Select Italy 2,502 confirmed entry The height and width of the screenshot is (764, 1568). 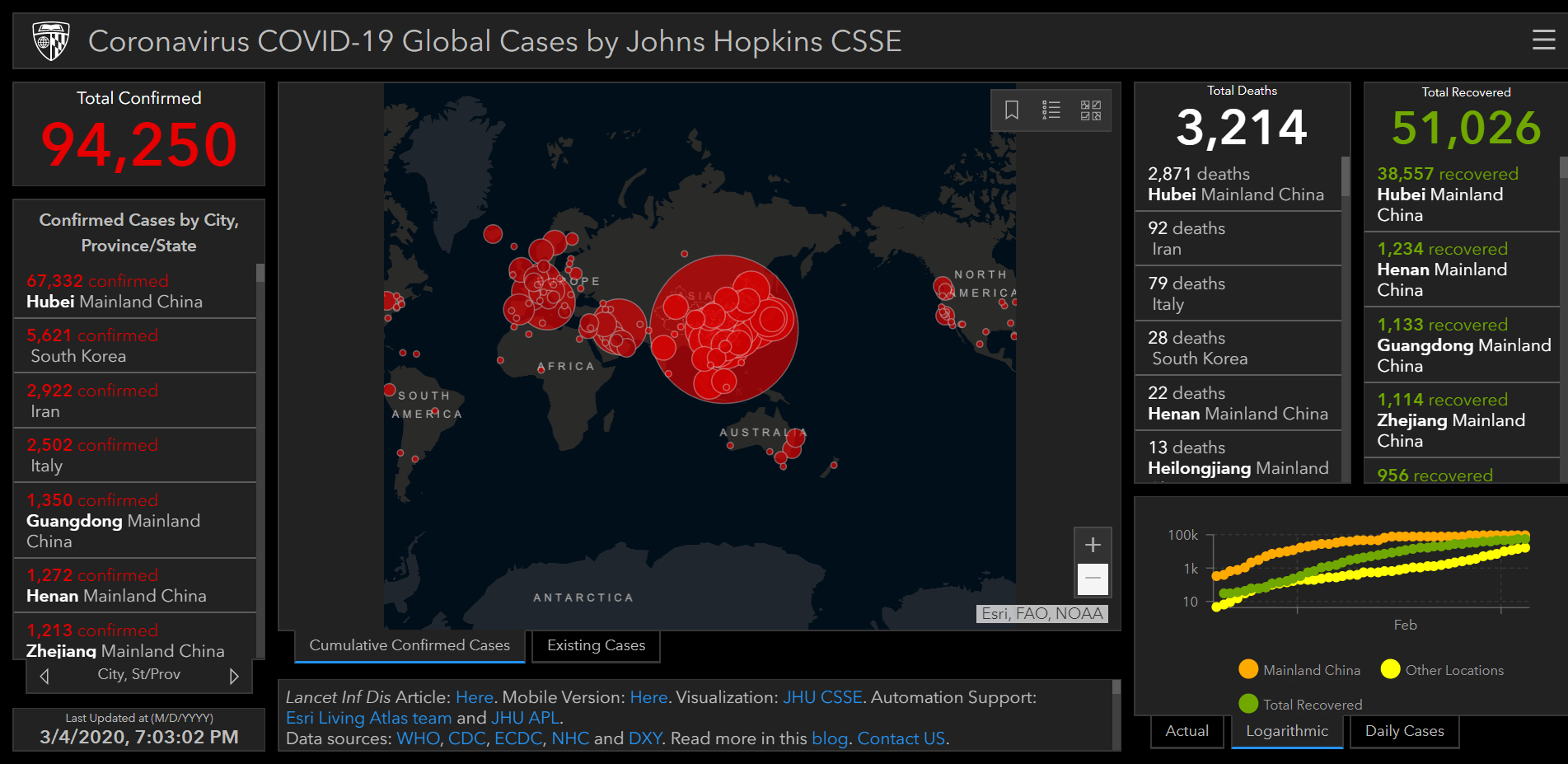tap(135, 455)
